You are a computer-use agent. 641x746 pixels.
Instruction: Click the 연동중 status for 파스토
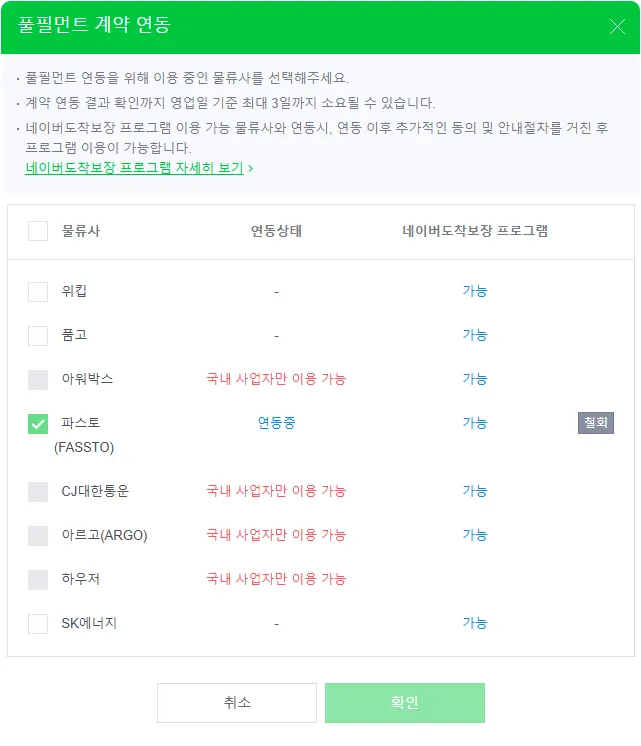(276, 423)
